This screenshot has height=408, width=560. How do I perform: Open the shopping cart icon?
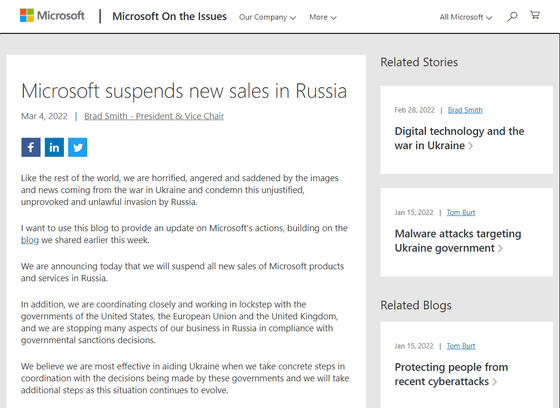535,15
